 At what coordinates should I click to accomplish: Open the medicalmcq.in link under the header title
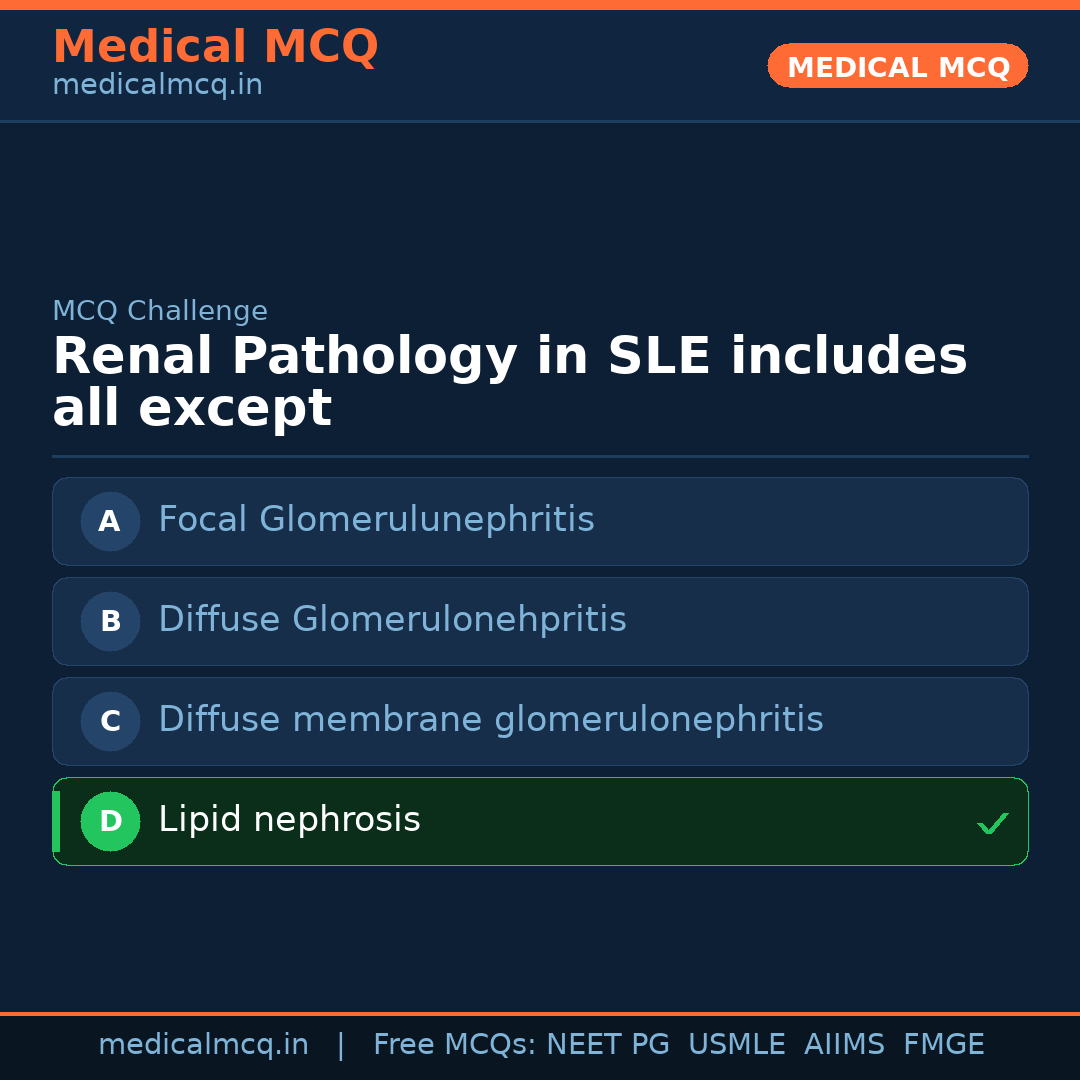click(x=157, y=86)
